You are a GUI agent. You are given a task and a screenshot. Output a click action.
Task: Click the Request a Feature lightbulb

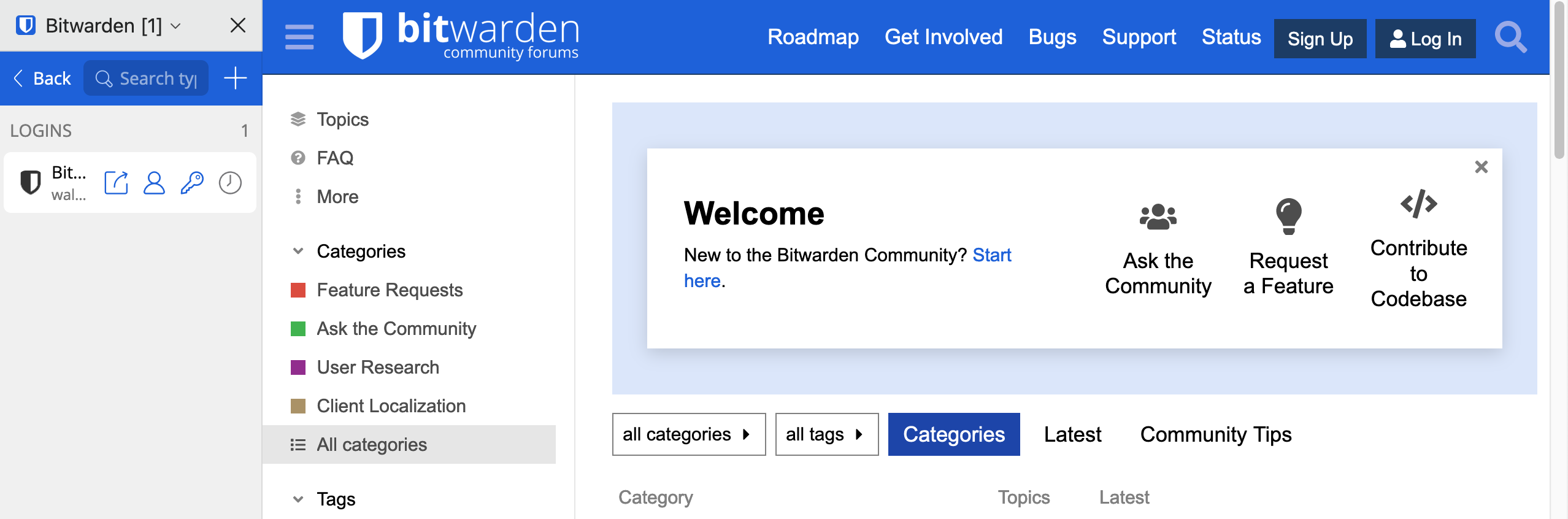click(1288, 216)
